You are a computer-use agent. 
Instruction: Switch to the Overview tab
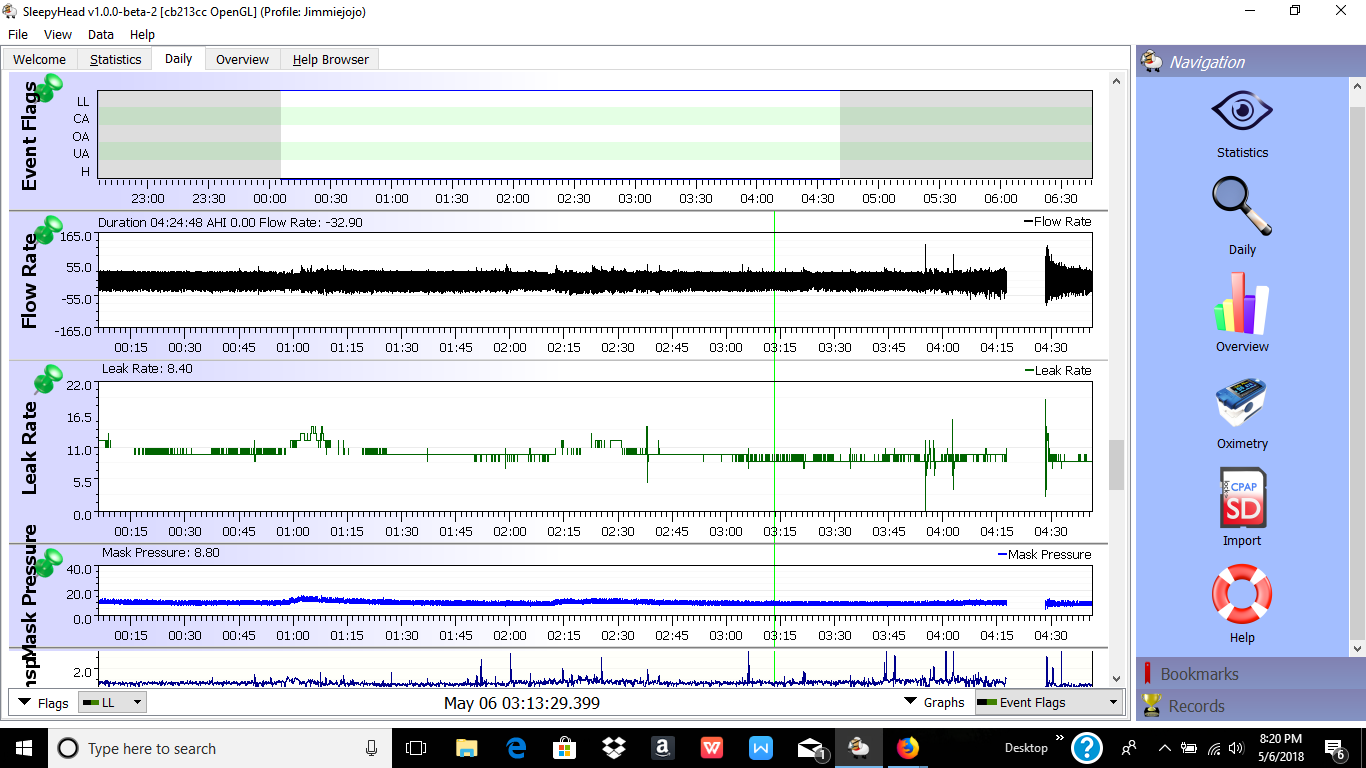(x=243, y=59)
